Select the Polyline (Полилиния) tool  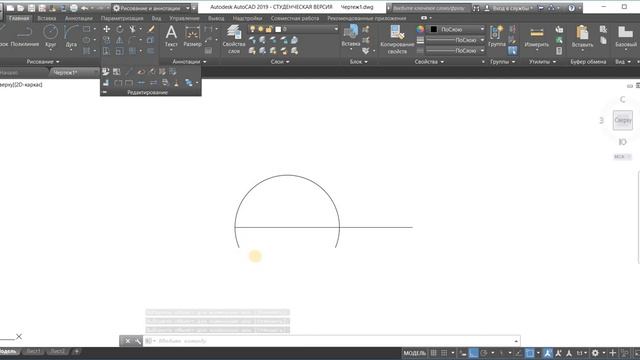(24, 36)
